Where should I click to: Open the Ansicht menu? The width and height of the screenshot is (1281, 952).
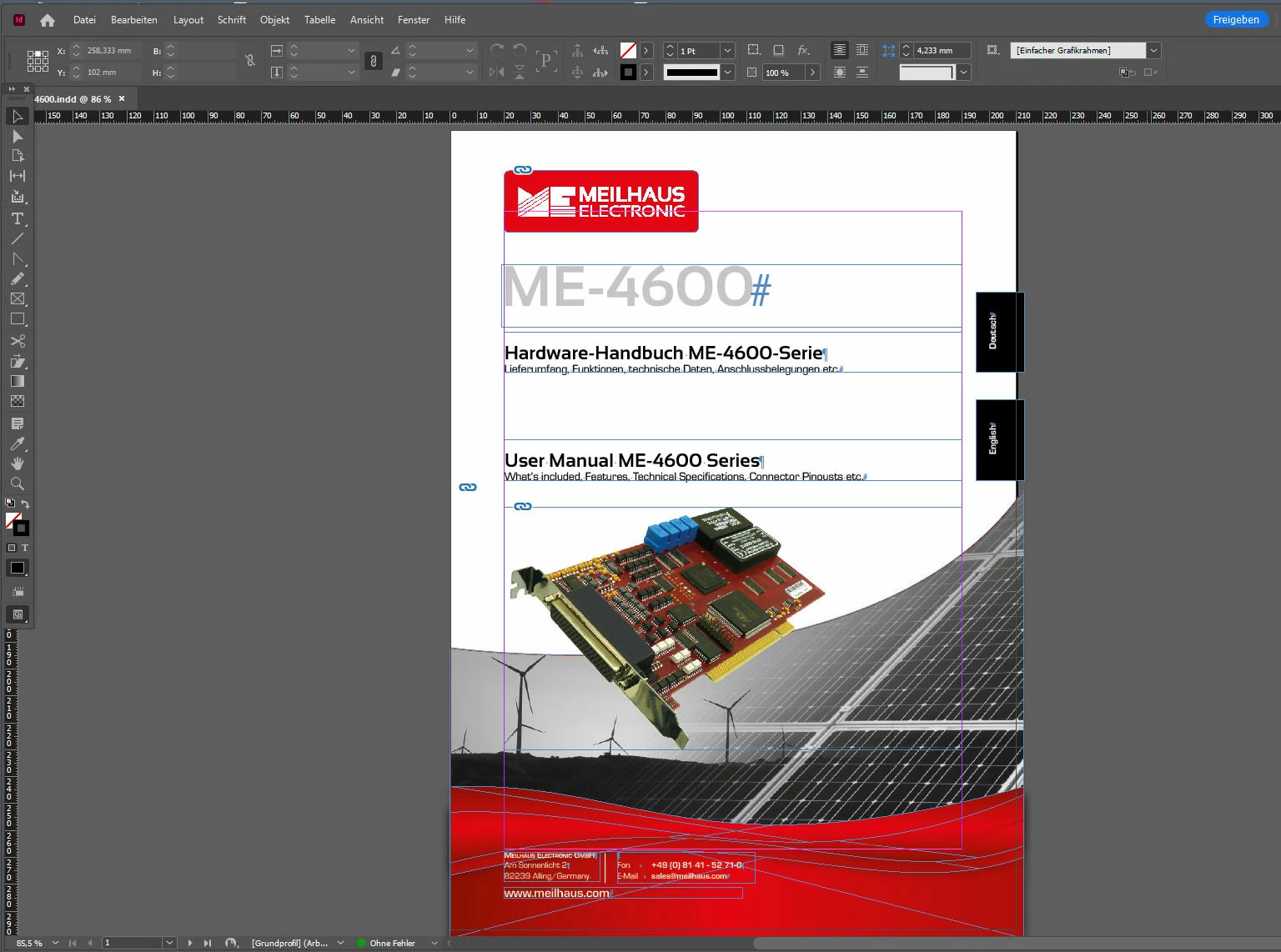(x=367, y=20)
